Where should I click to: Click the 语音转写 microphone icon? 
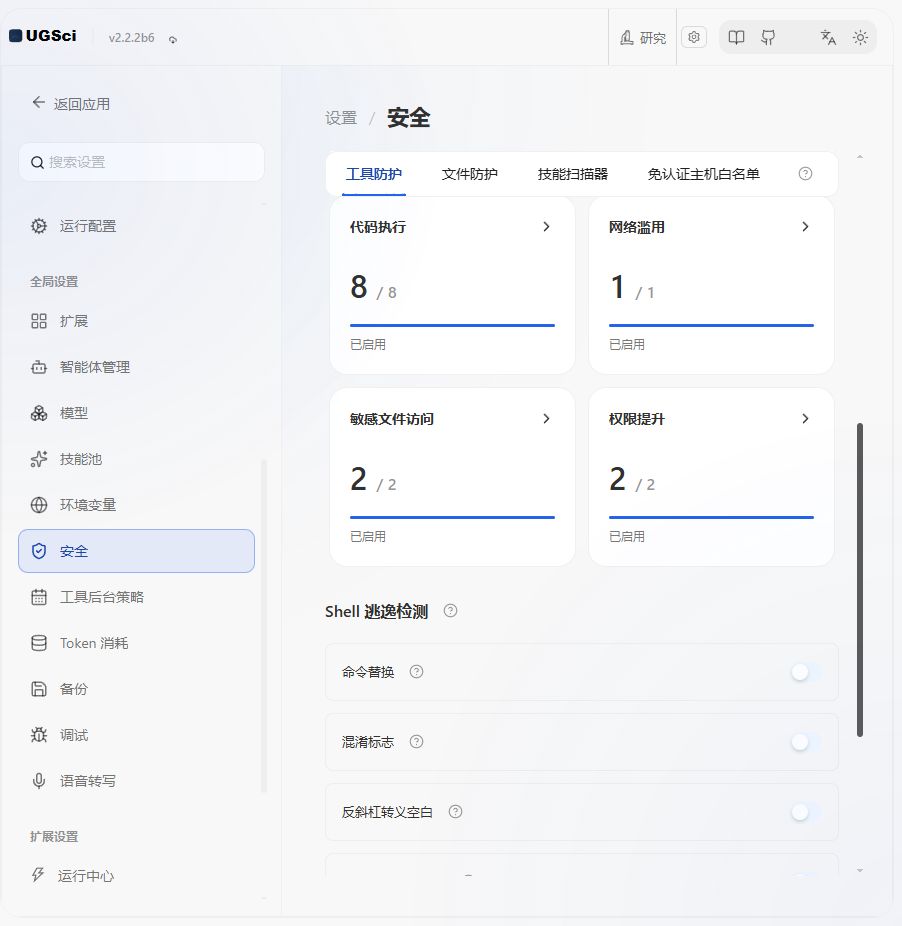click(39, 781)
